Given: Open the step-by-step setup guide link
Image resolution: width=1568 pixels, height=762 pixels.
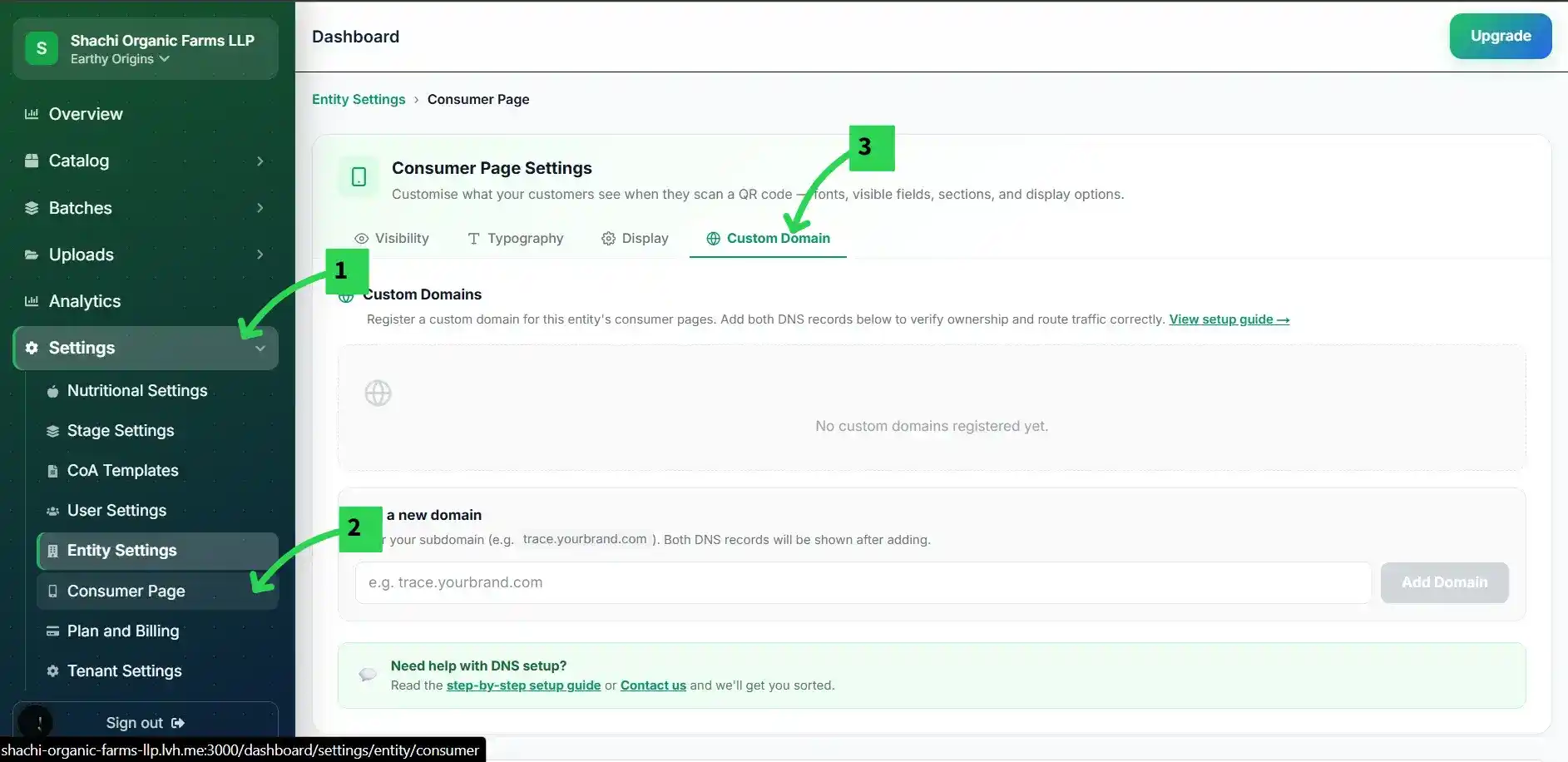Looking at the screenshot, I should coord(523,685).
